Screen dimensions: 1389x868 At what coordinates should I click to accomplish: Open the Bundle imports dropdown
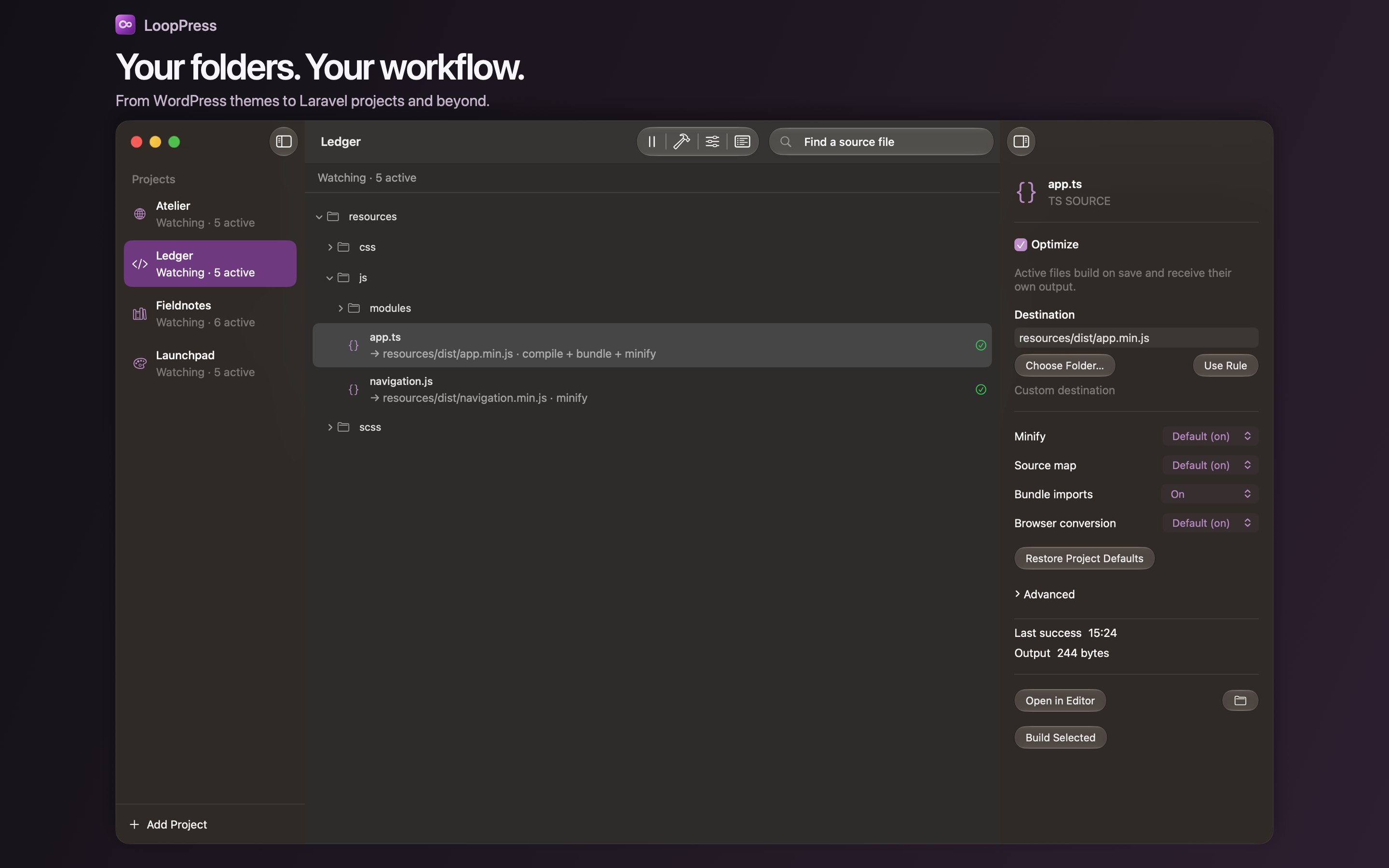(x=1211, y=494)
